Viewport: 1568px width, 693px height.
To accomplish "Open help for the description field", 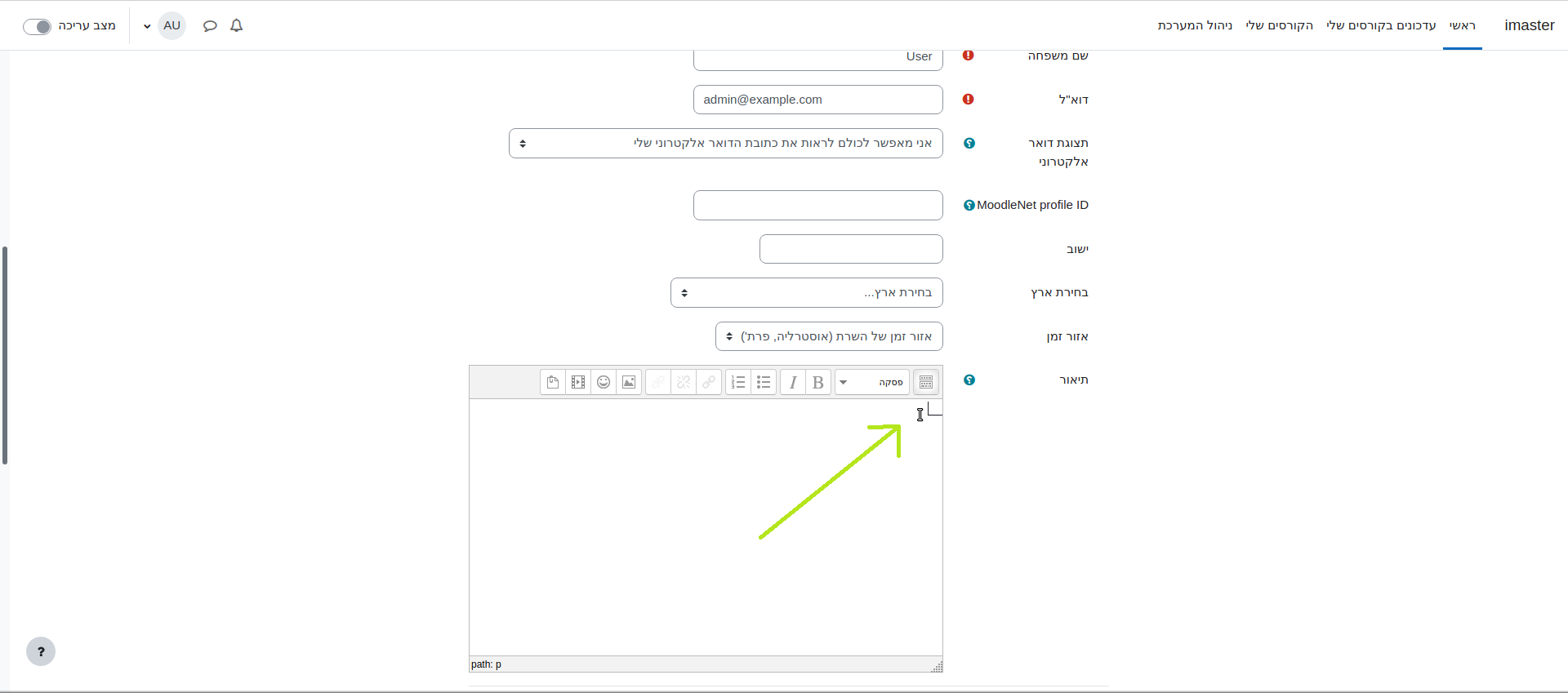I will pyautogui.click(x=969, y=380).
